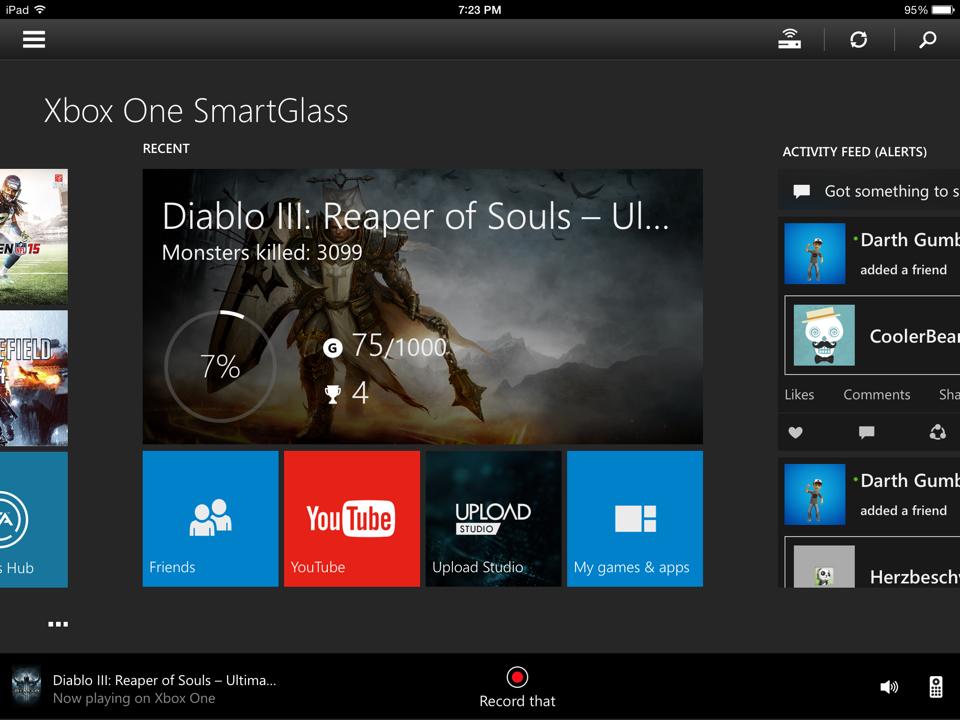The height and width of the screenshot is (720, 960).
Task: Share CoolerBear's post via share icon
Action: tap(937, 432)
